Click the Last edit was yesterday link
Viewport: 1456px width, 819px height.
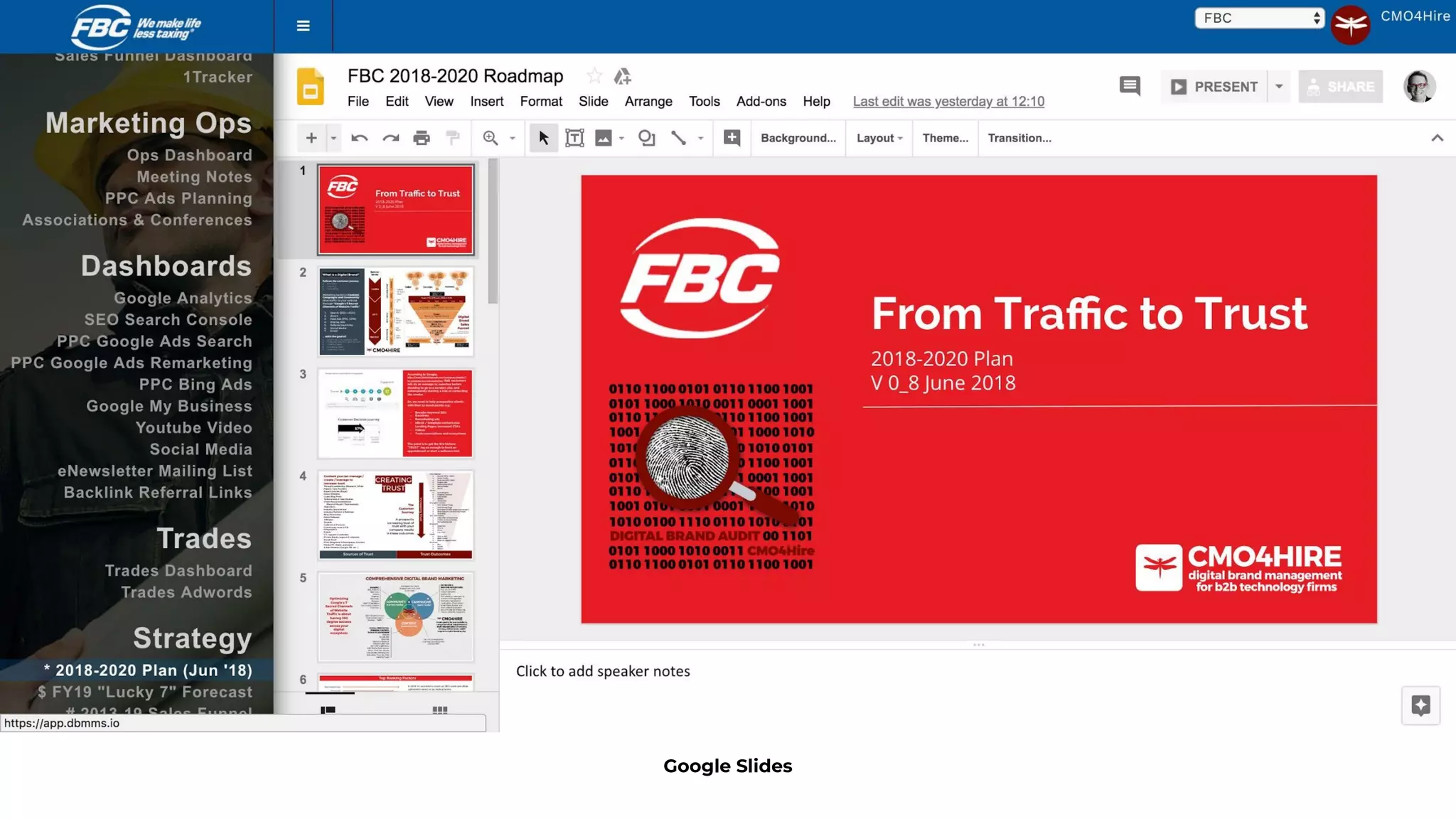point(948,102)
